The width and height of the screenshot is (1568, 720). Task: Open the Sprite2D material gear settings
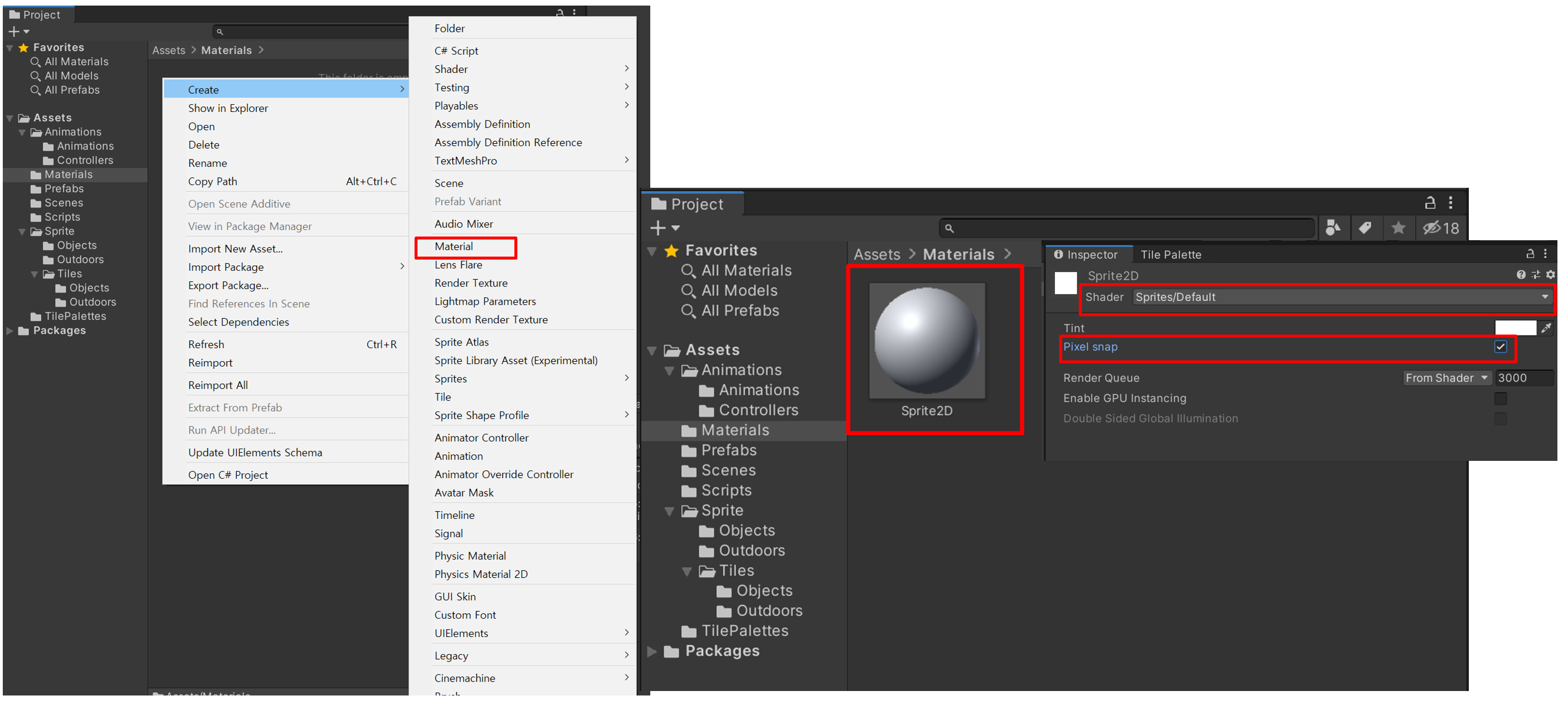tap(1550, 275)
